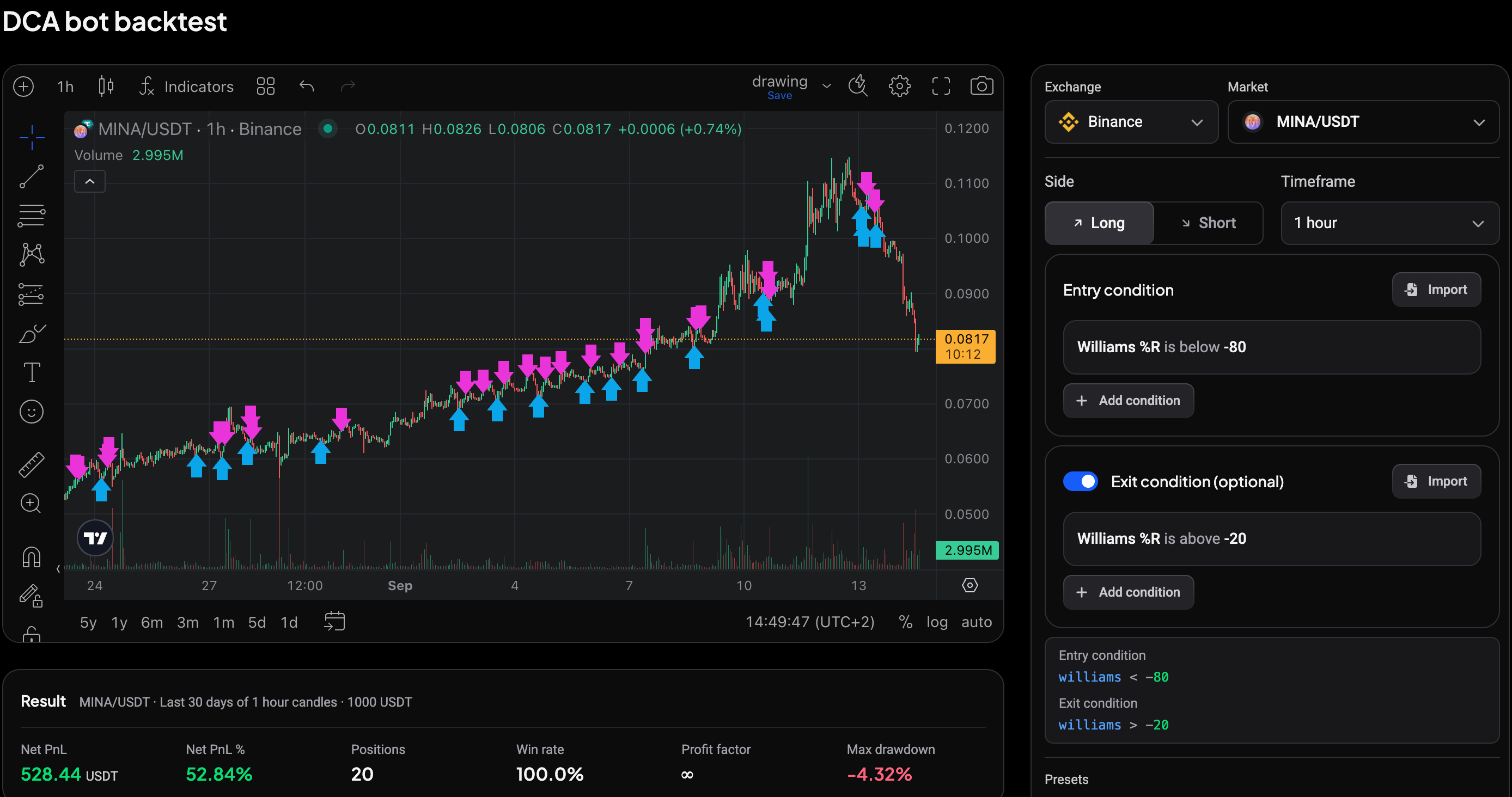
Task: Set chart range to 1d
Action: [289, 622]
